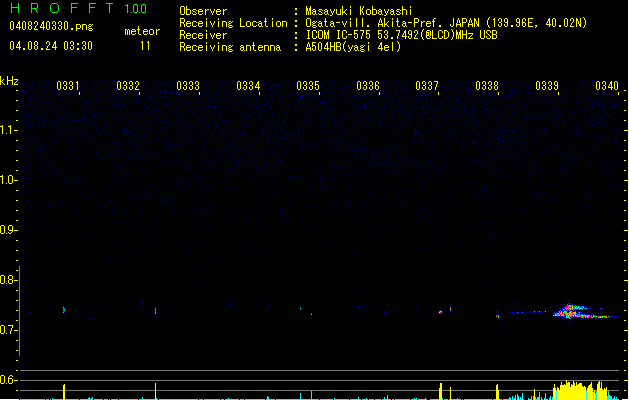The width and height of the screenshot is (629, 400).
Task: Click the 0332 time marker
Action: [x=128, y=86]
